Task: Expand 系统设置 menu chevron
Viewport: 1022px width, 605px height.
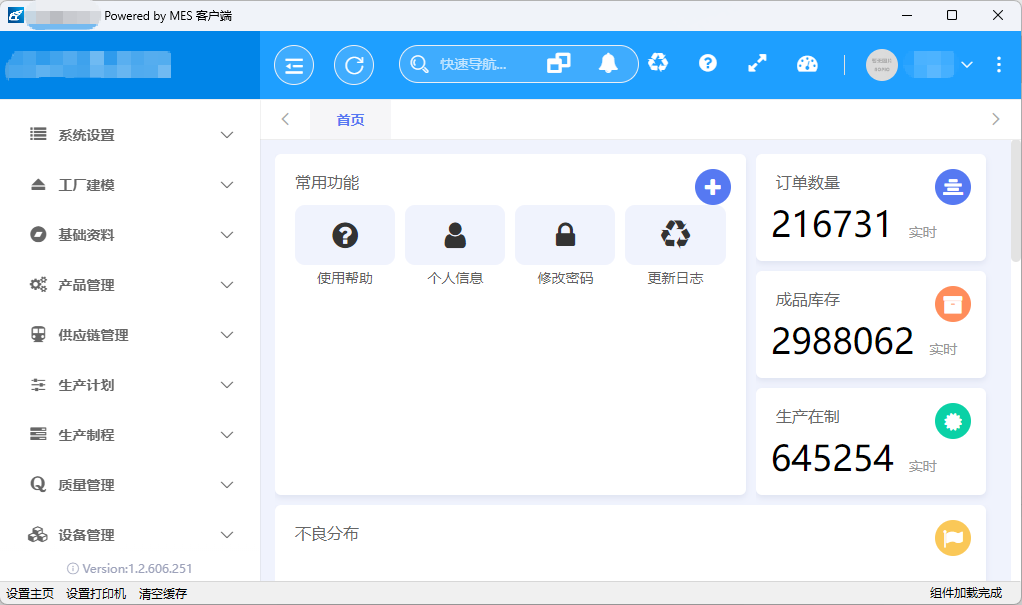Action: click(227, 135)
